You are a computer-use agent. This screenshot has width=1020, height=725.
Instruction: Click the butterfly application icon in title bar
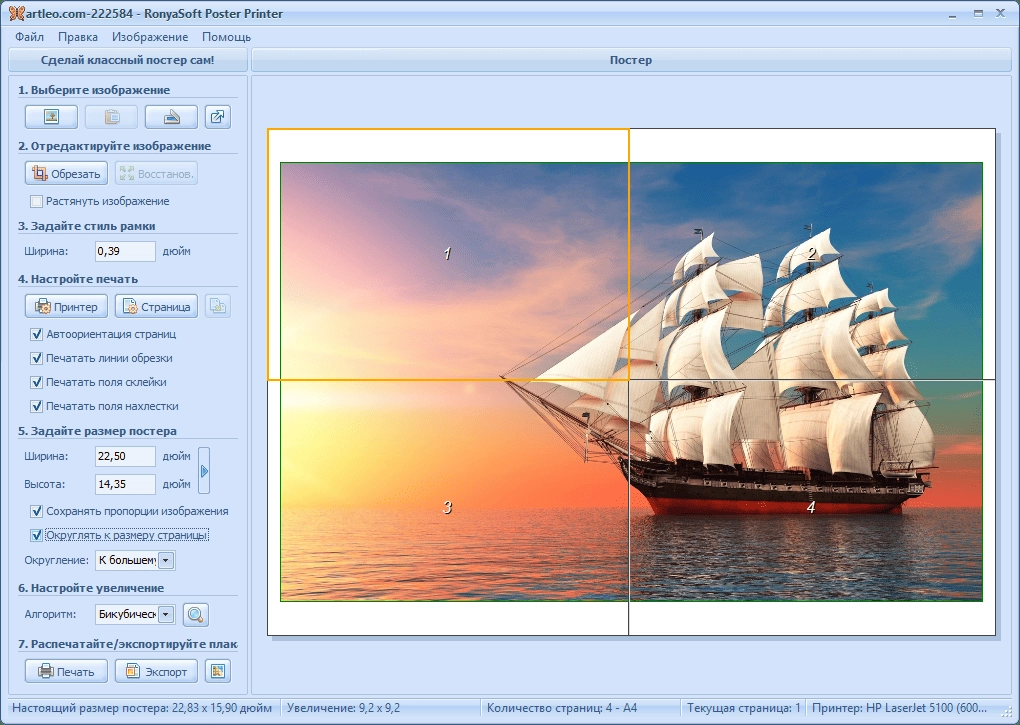point(16,13)
